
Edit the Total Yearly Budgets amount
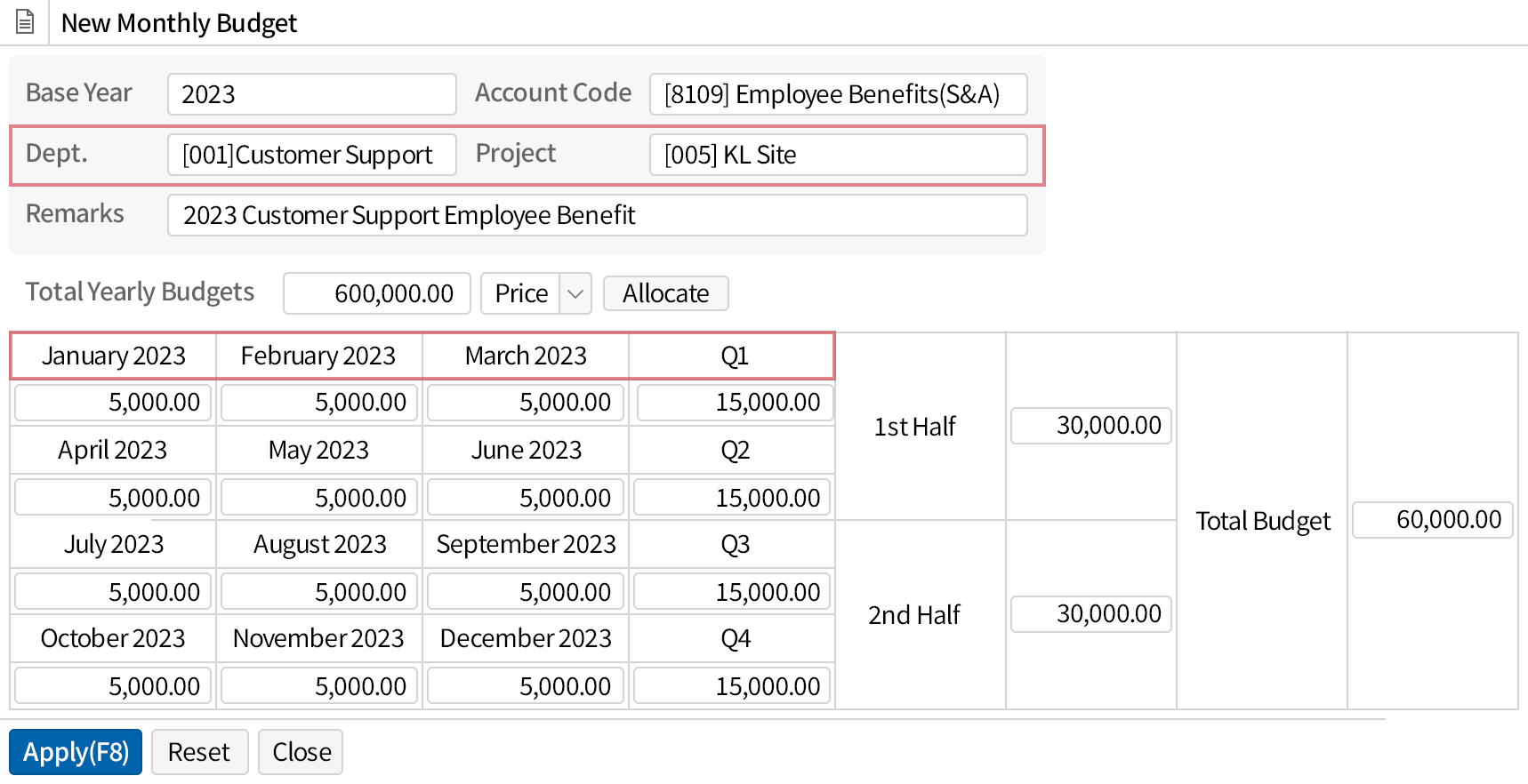tap(377, 293)
